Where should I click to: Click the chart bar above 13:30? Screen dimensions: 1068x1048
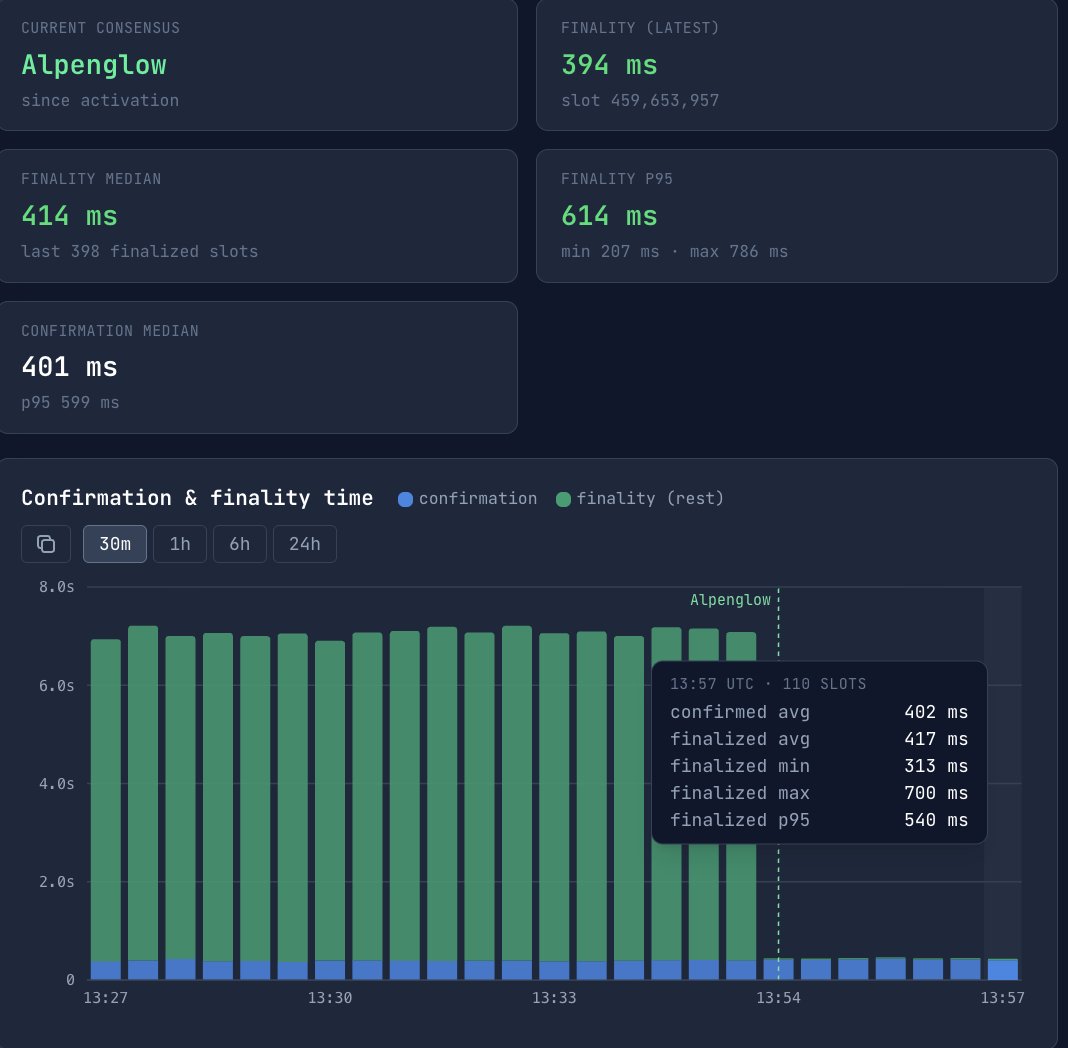pos(330,810)
